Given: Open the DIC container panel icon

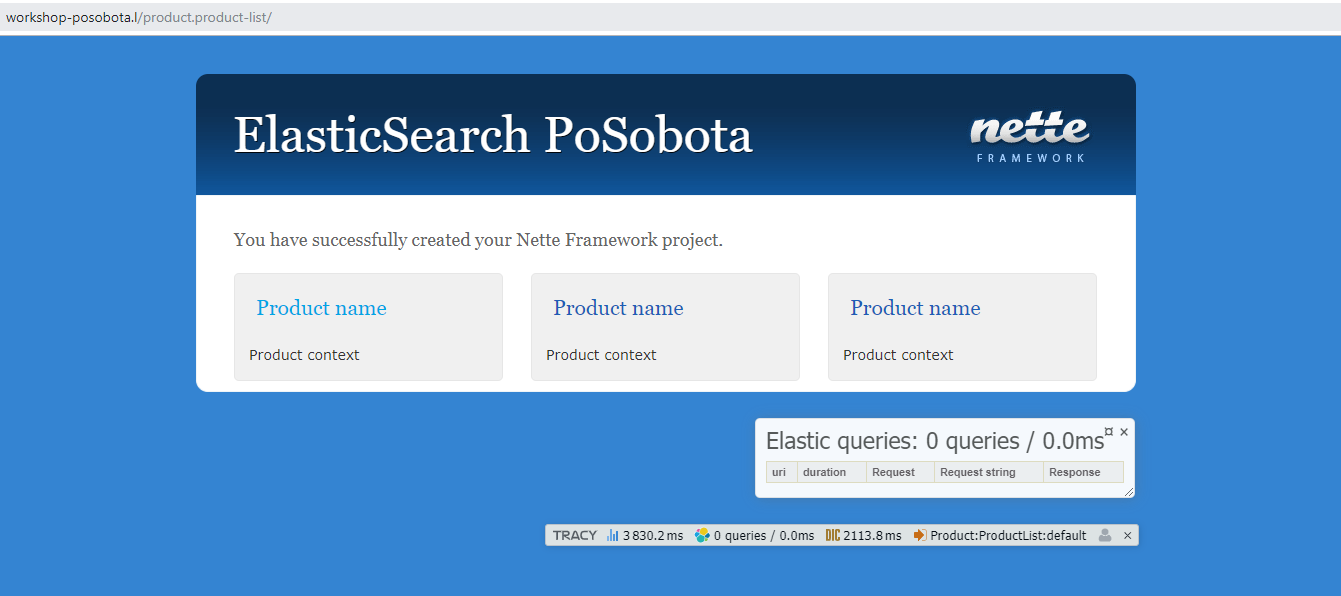Looking at the screenshot, I should click(832, 535).
